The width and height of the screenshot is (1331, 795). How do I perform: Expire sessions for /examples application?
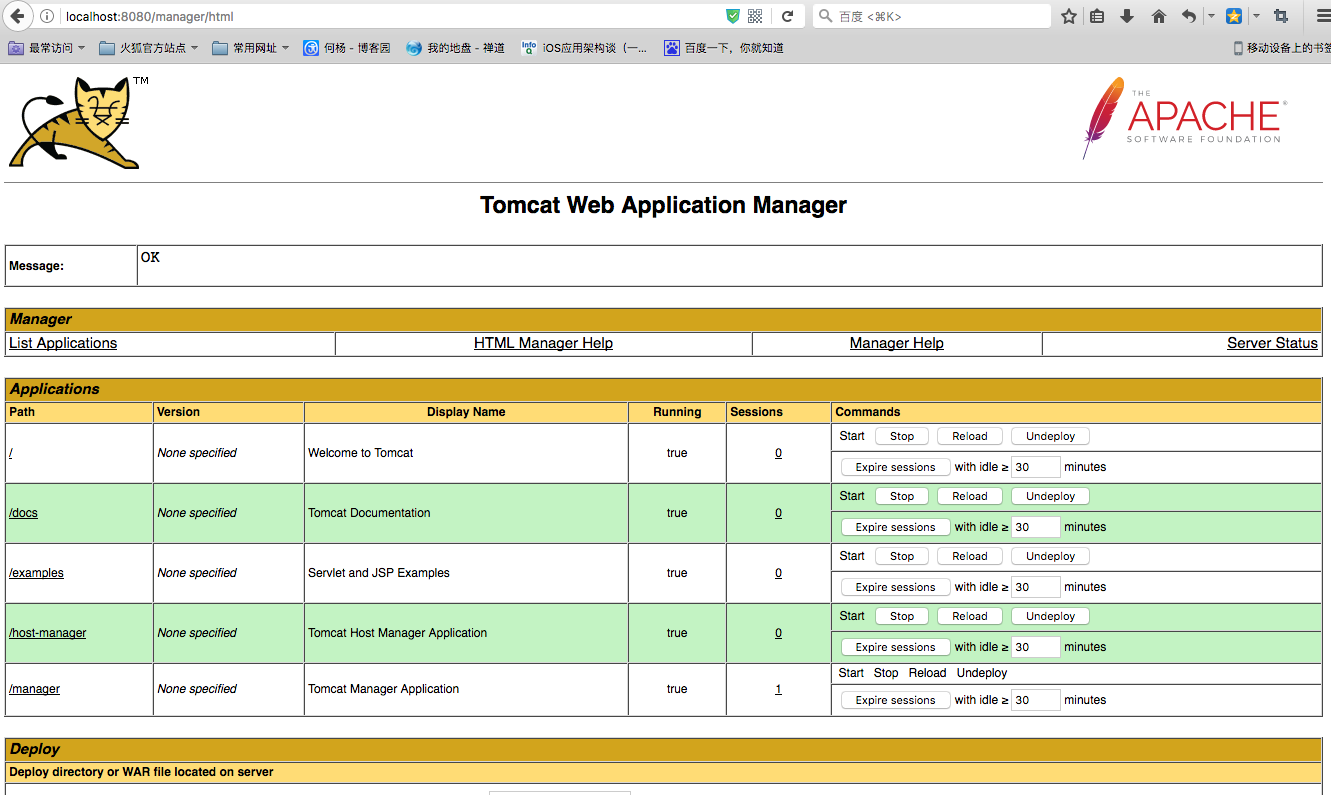pos(895,587)
